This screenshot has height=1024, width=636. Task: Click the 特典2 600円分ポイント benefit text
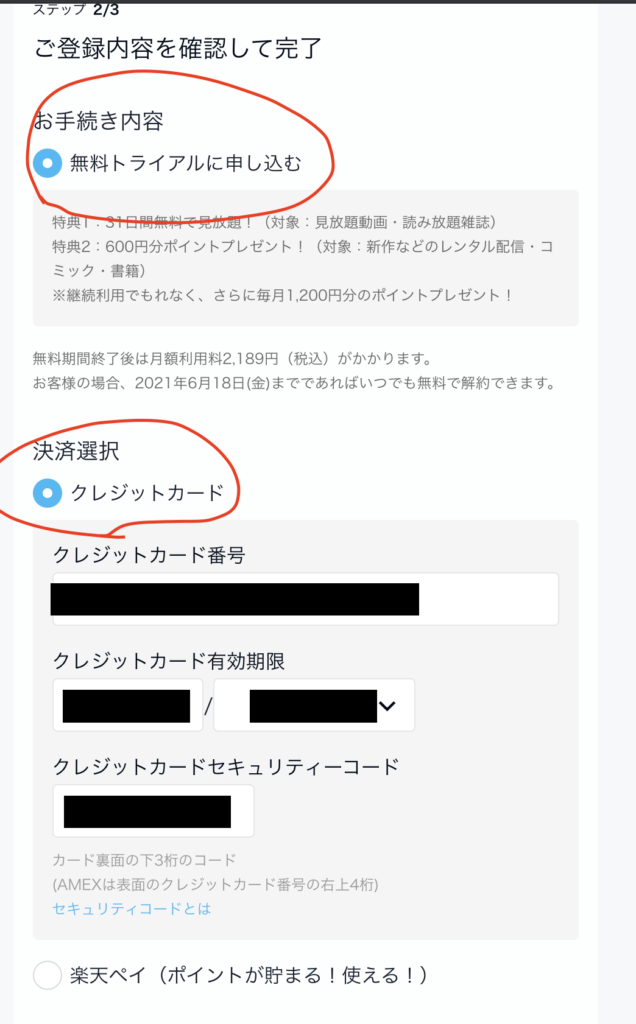303,258
